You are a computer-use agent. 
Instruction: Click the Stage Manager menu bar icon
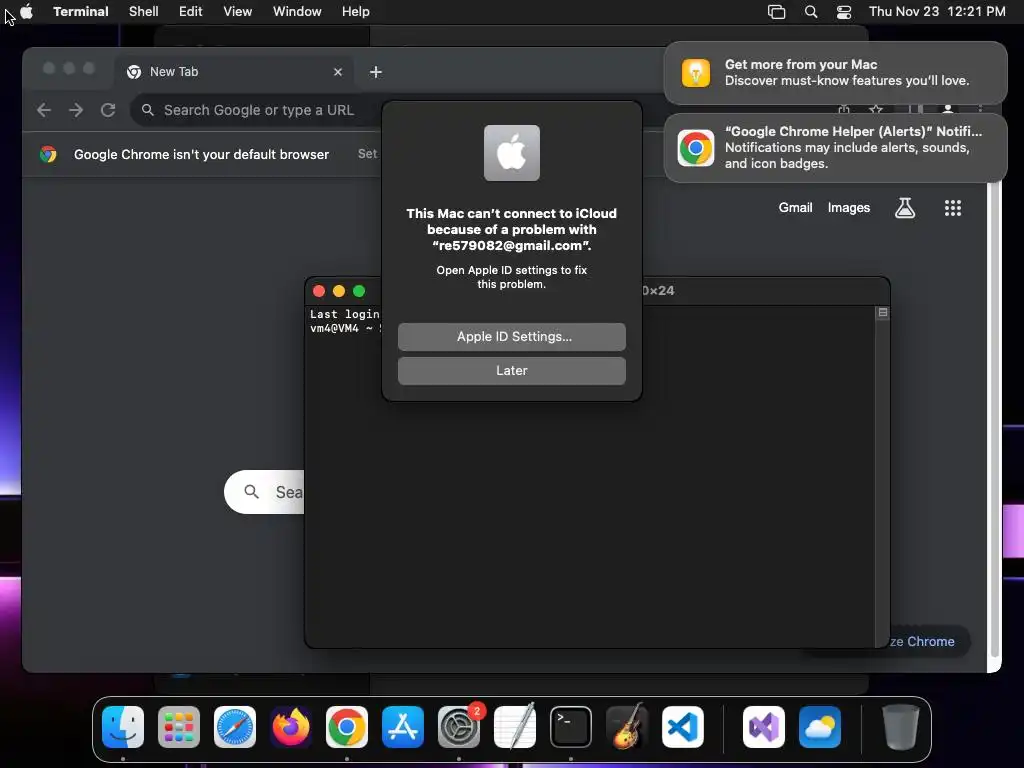click(x=776, y=12)
